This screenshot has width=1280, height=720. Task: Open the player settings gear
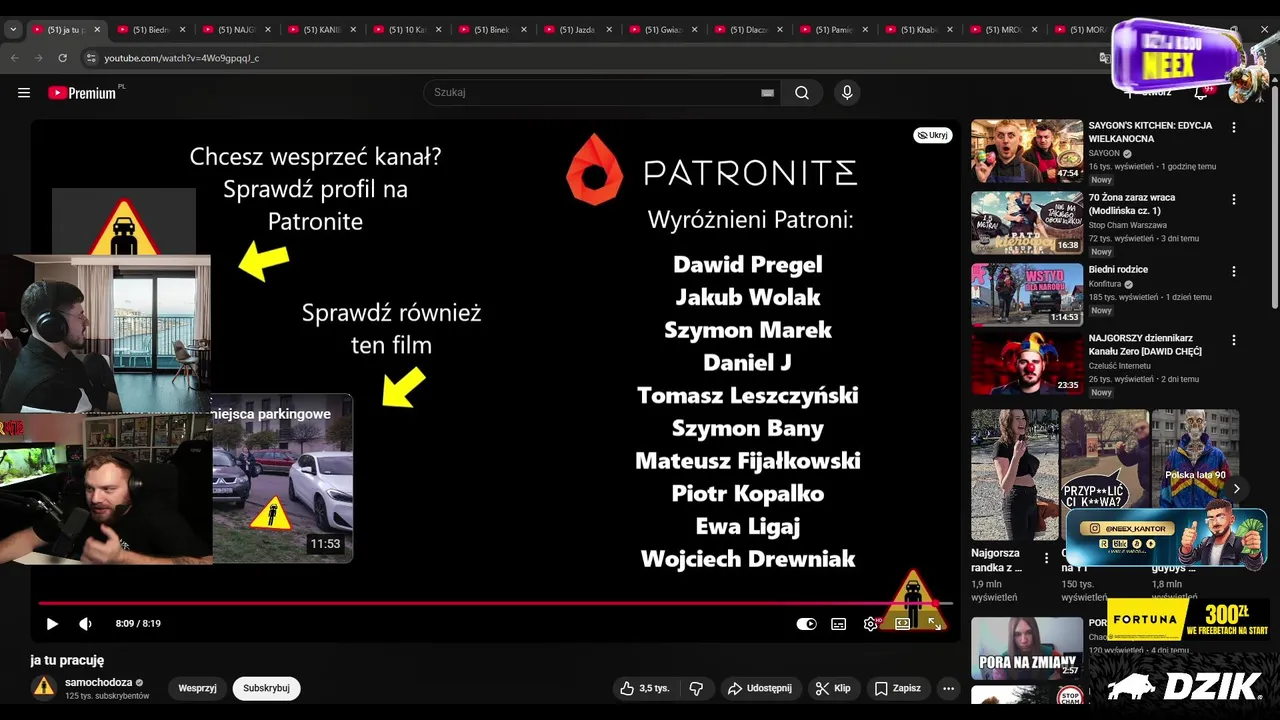pos(871,624)
